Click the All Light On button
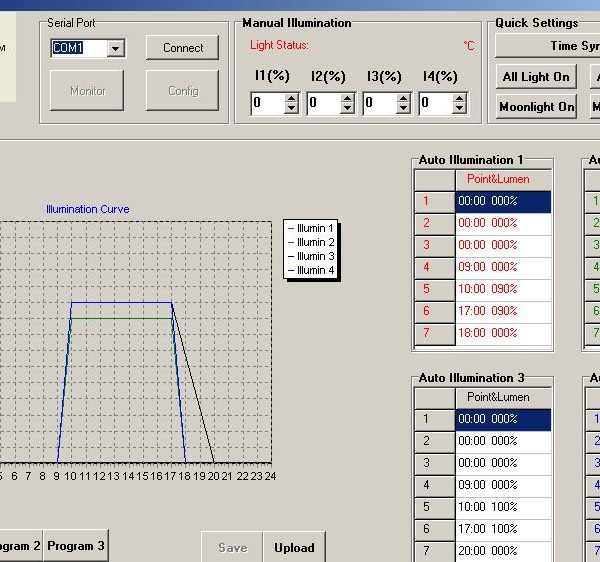 pos(536,77)
